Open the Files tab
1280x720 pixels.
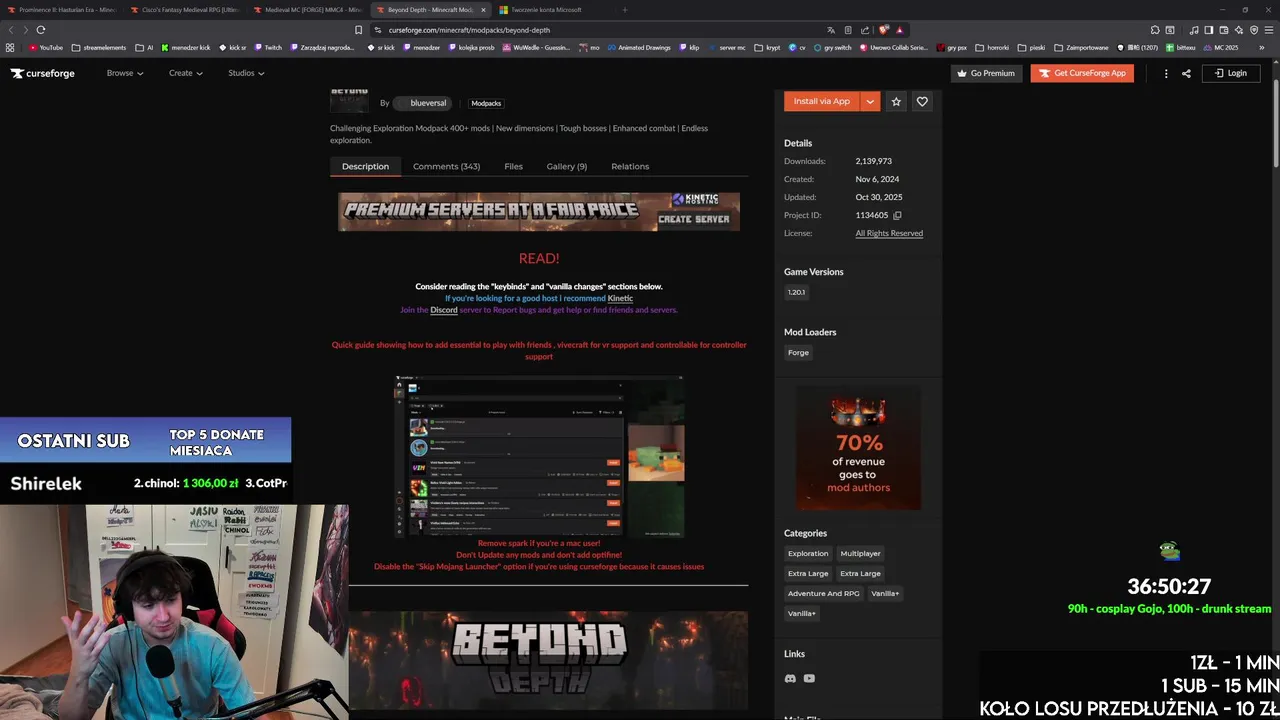513,166
